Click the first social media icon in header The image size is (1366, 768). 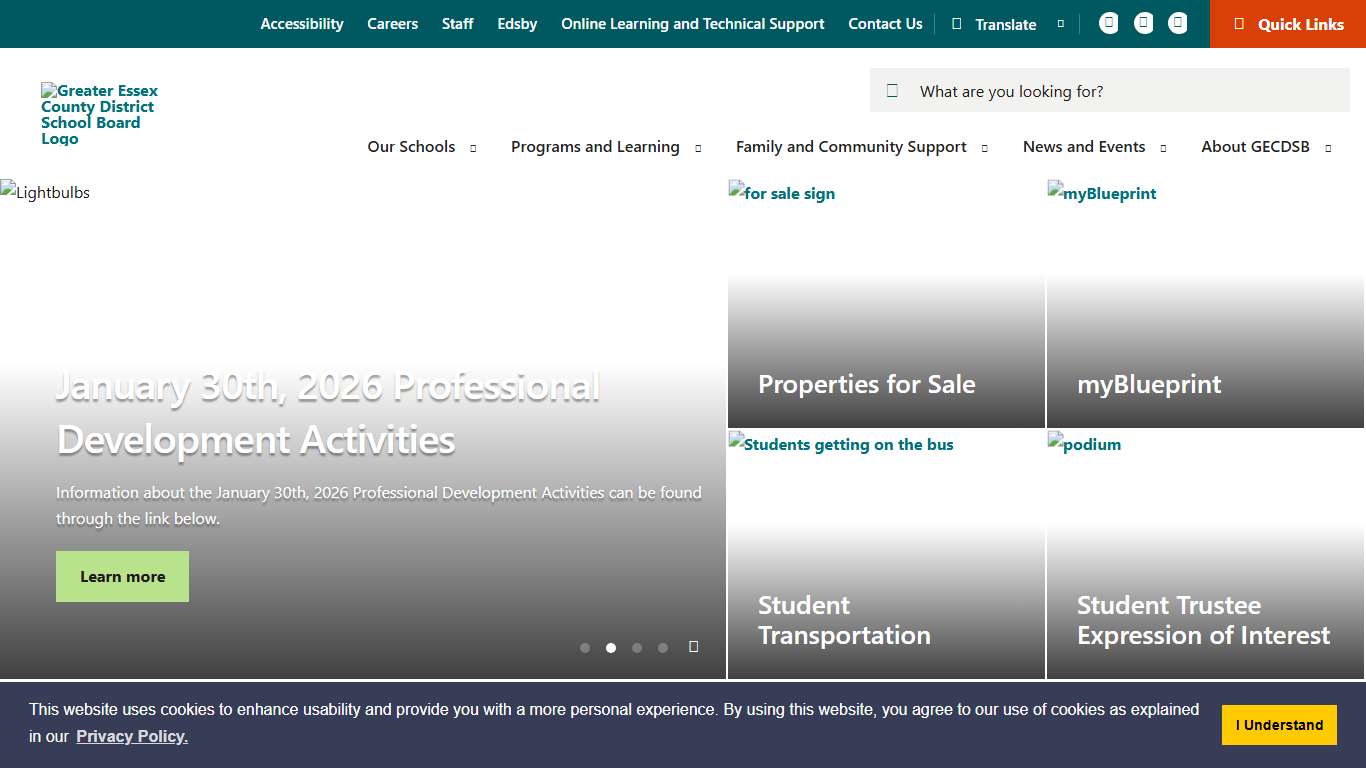(x=1108, y=22)
